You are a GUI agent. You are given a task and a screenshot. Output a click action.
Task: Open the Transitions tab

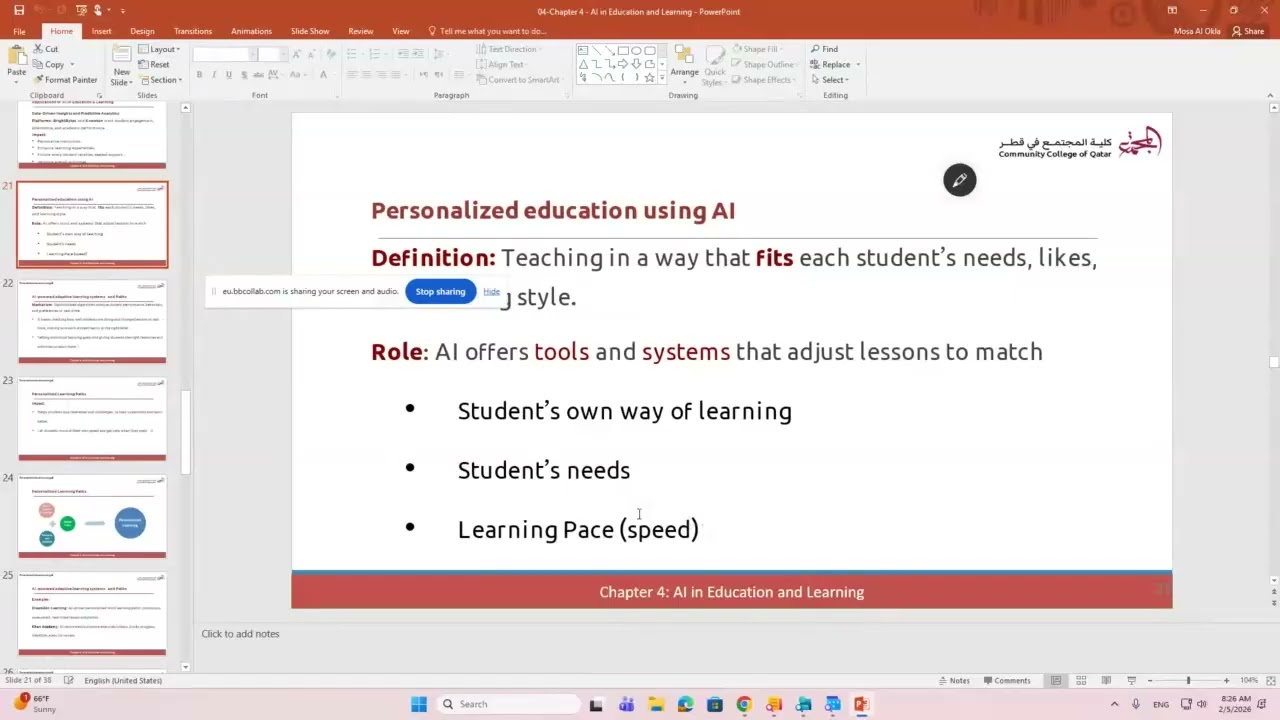click(x=193, y=31)
